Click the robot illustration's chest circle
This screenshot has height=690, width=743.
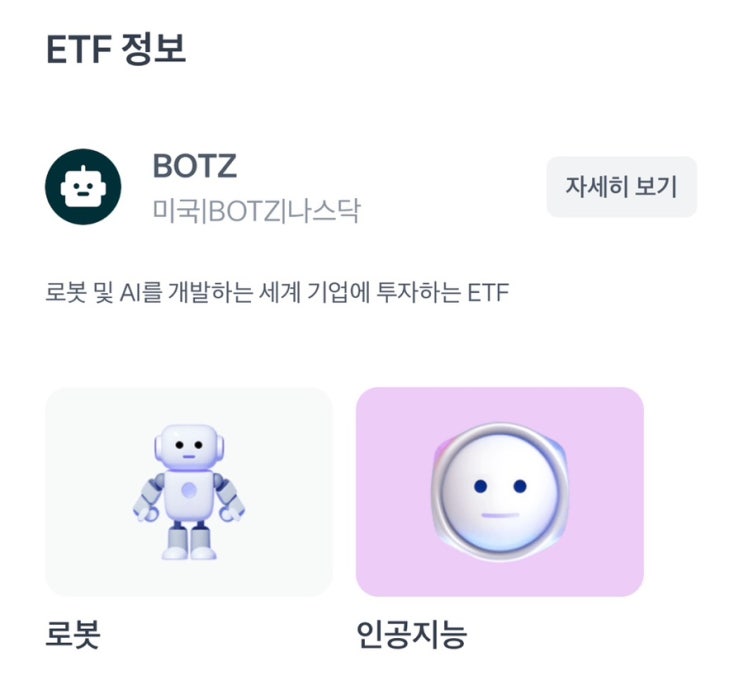pos(188,491)
